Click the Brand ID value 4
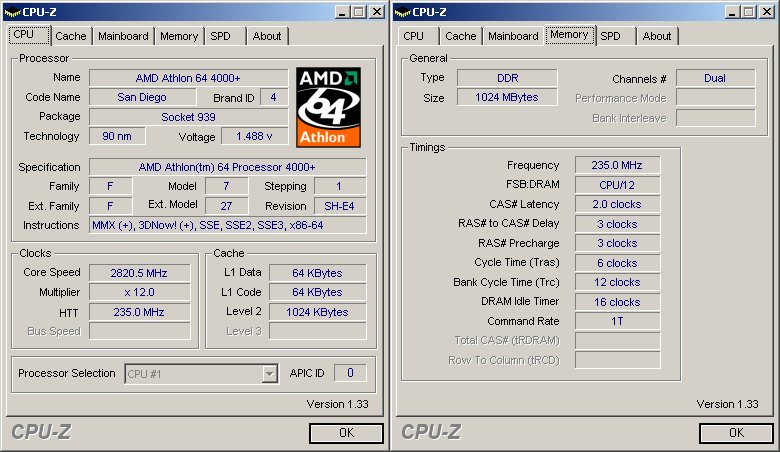The image size is (780, 452). pos(274,97)
